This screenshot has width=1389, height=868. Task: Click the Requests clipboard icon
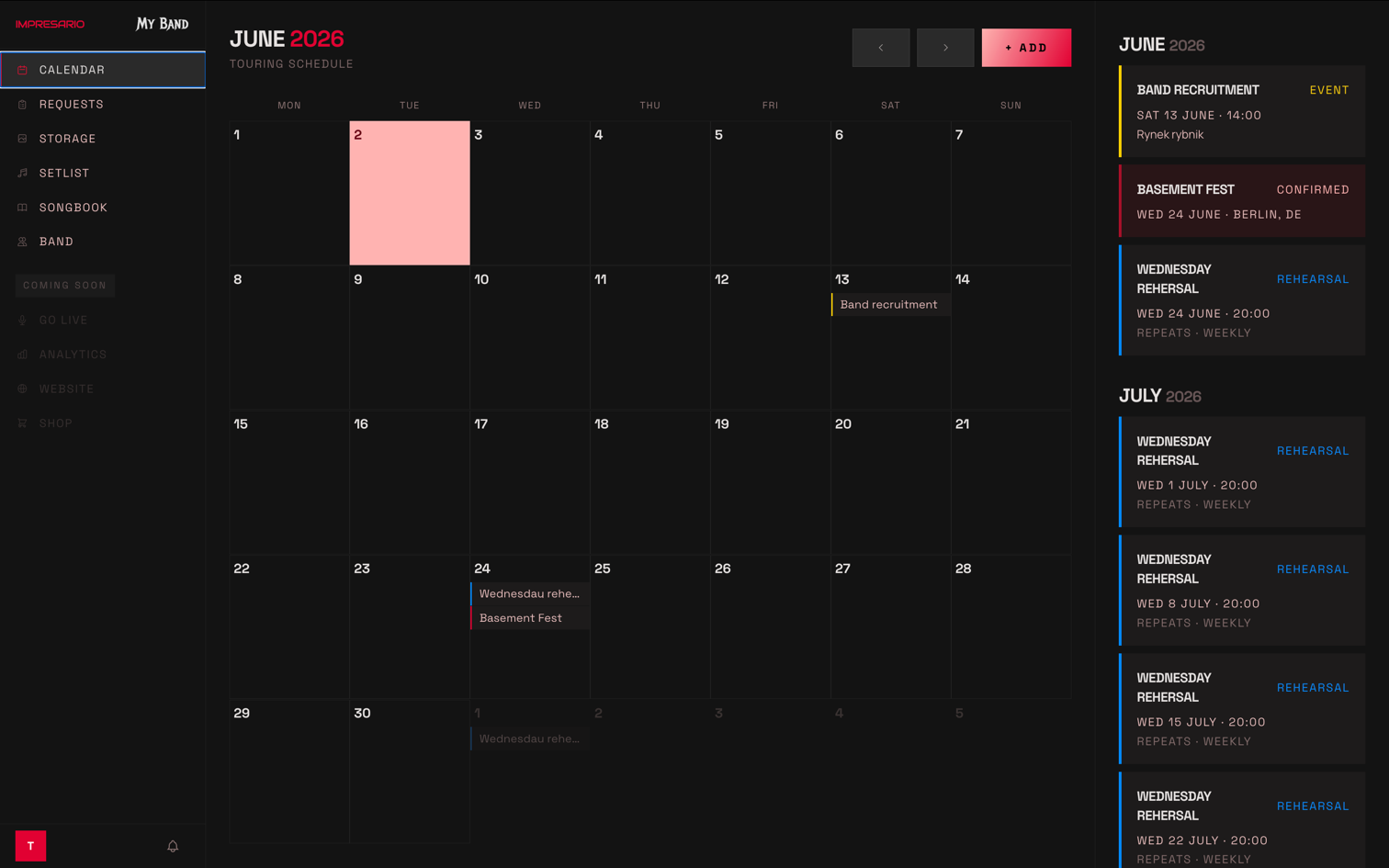pyautogui.click(x=22, y=105)
